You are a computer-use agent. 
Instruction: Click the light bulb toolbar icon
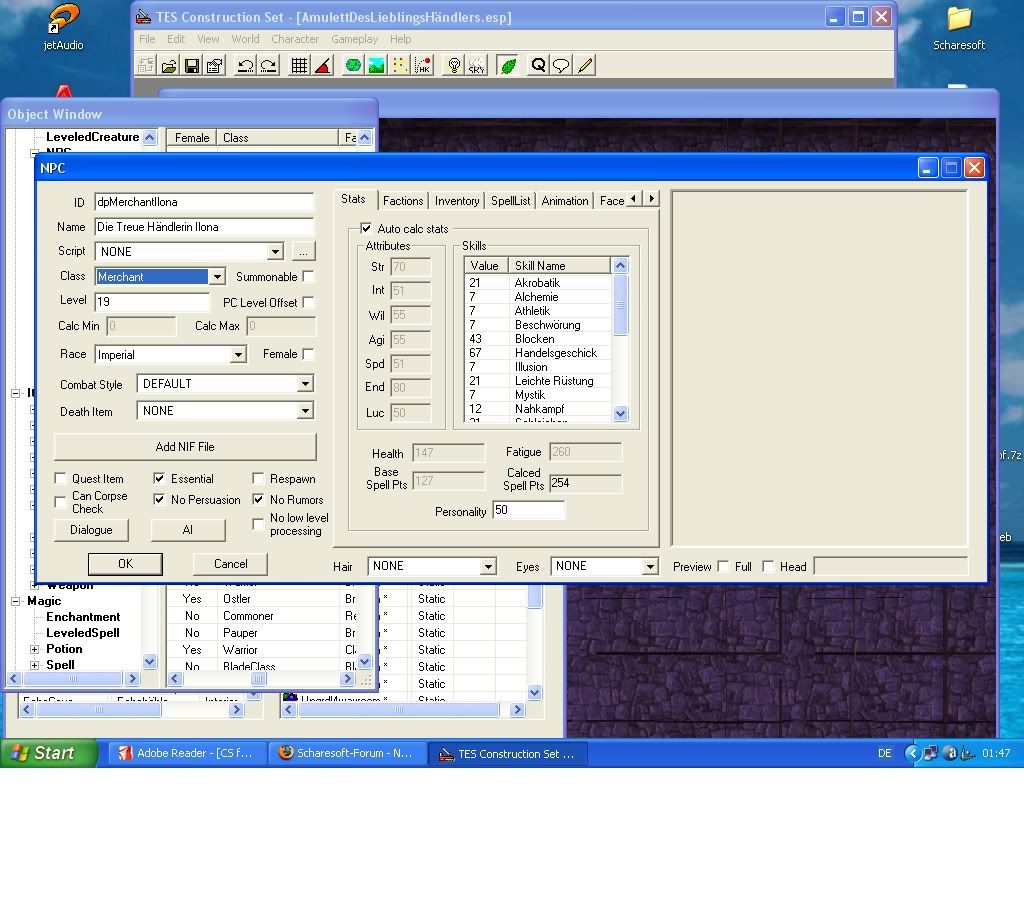coord(454,66)
